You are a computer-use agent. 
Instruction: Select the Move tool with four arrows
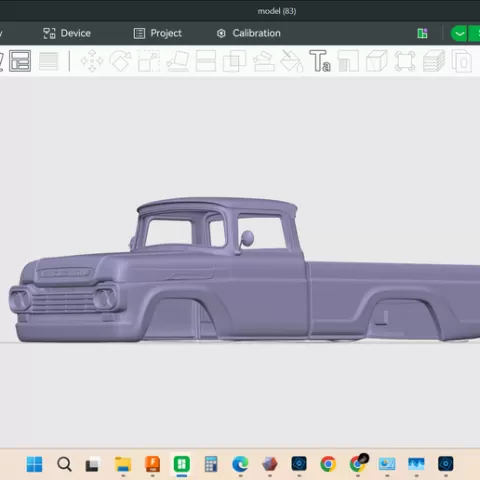pyautogui.click(x=92, y=61)
